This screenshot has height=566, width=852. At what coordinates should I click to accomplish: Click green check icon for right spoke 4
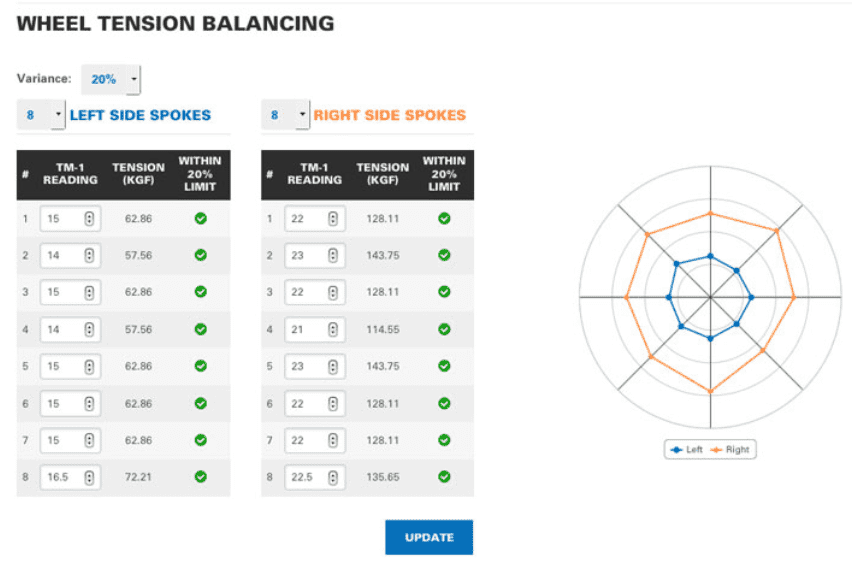click(x=445, y=329)
